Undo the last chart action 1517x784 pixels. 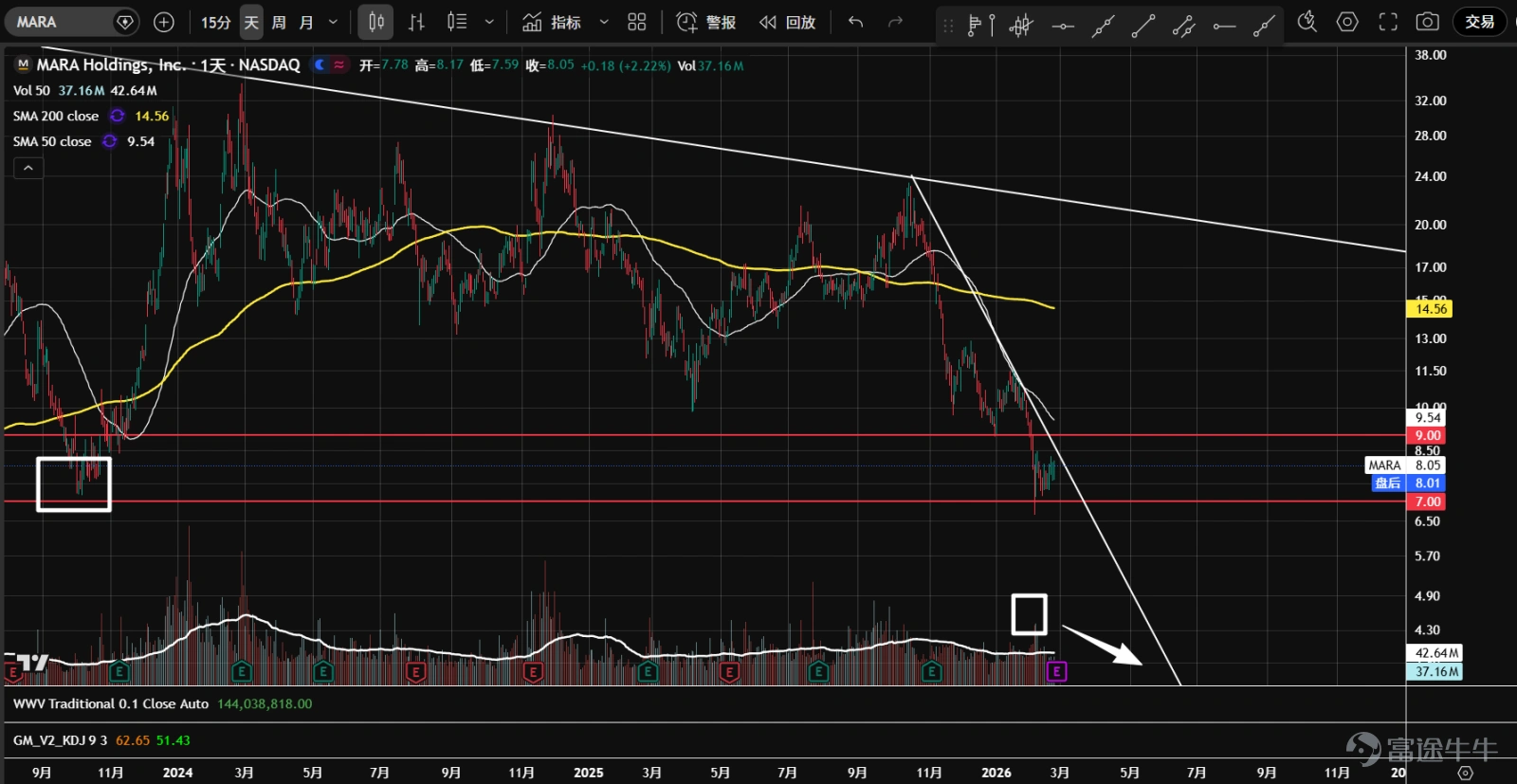pyautogui.click(x=856, y=22)
